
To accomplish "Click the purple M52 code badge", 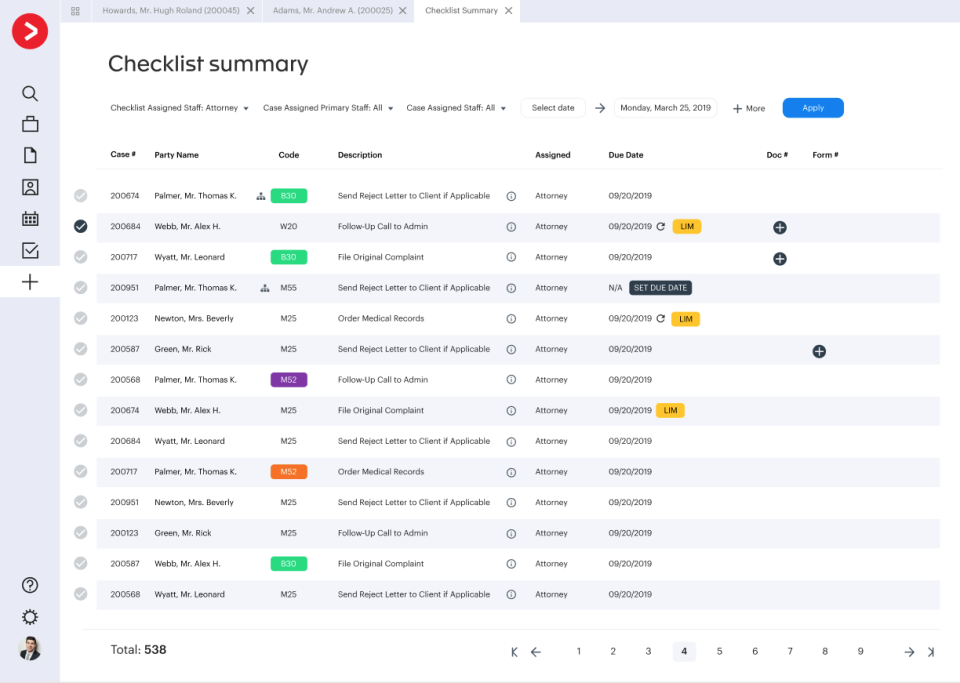I will 288,379.
